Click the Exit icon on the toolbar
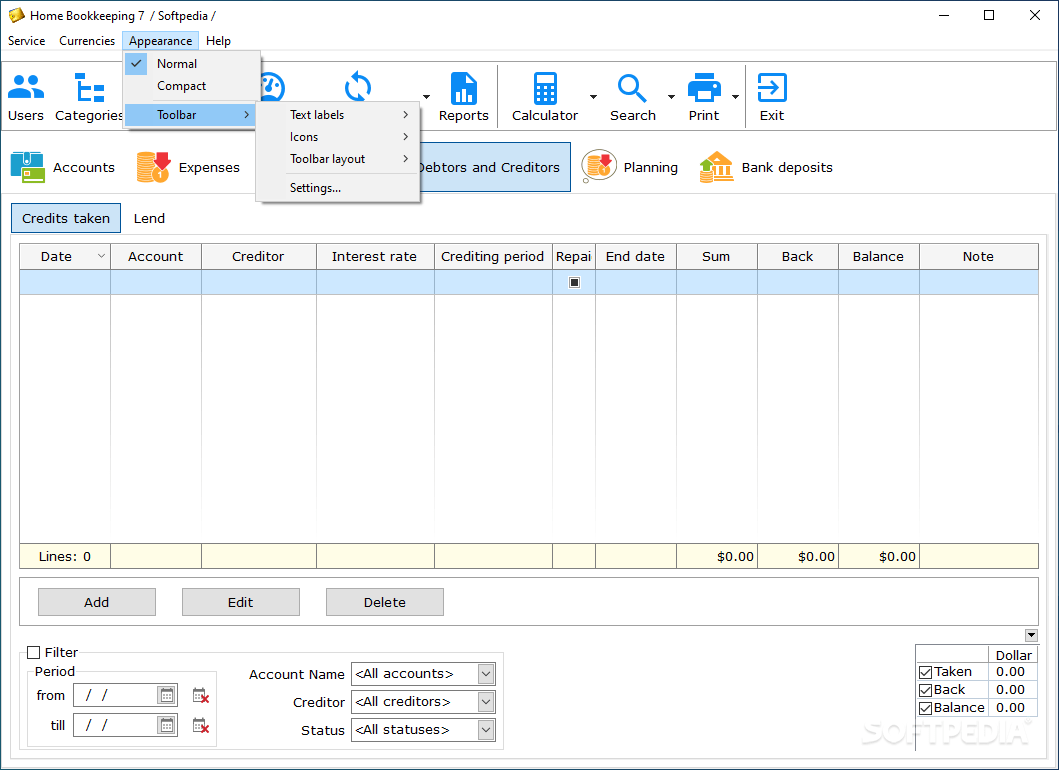The height and width of the screenshot is (770, 1059). [x=771, y=87]
